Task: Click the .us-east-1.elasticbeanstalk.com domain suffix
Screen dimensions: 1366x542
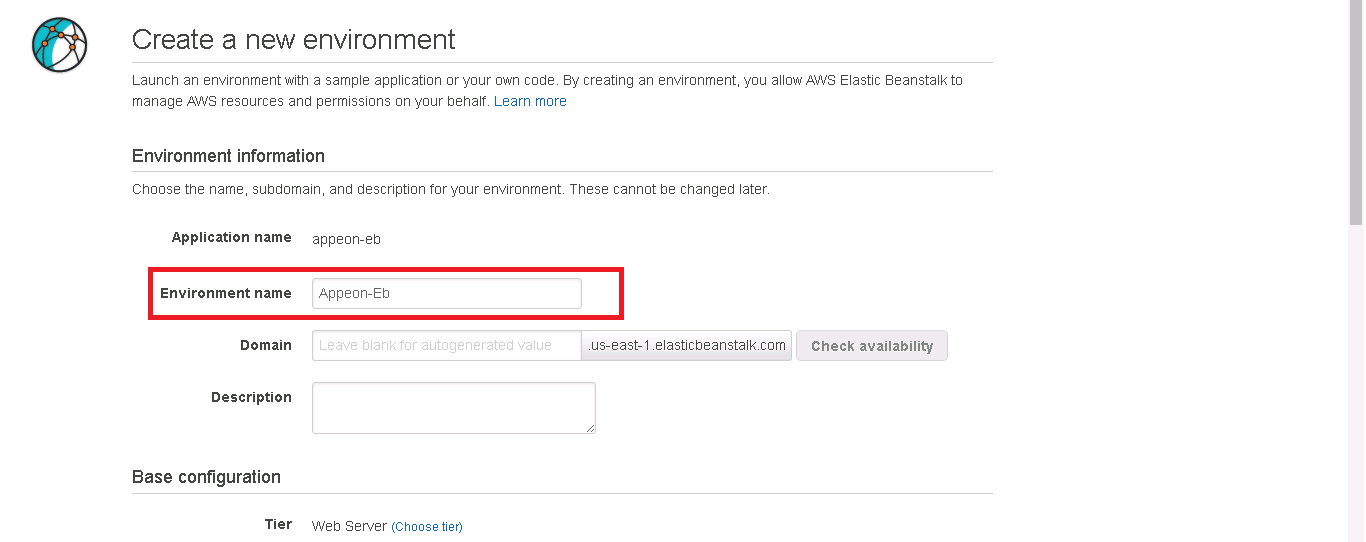Action: (687, 345)
